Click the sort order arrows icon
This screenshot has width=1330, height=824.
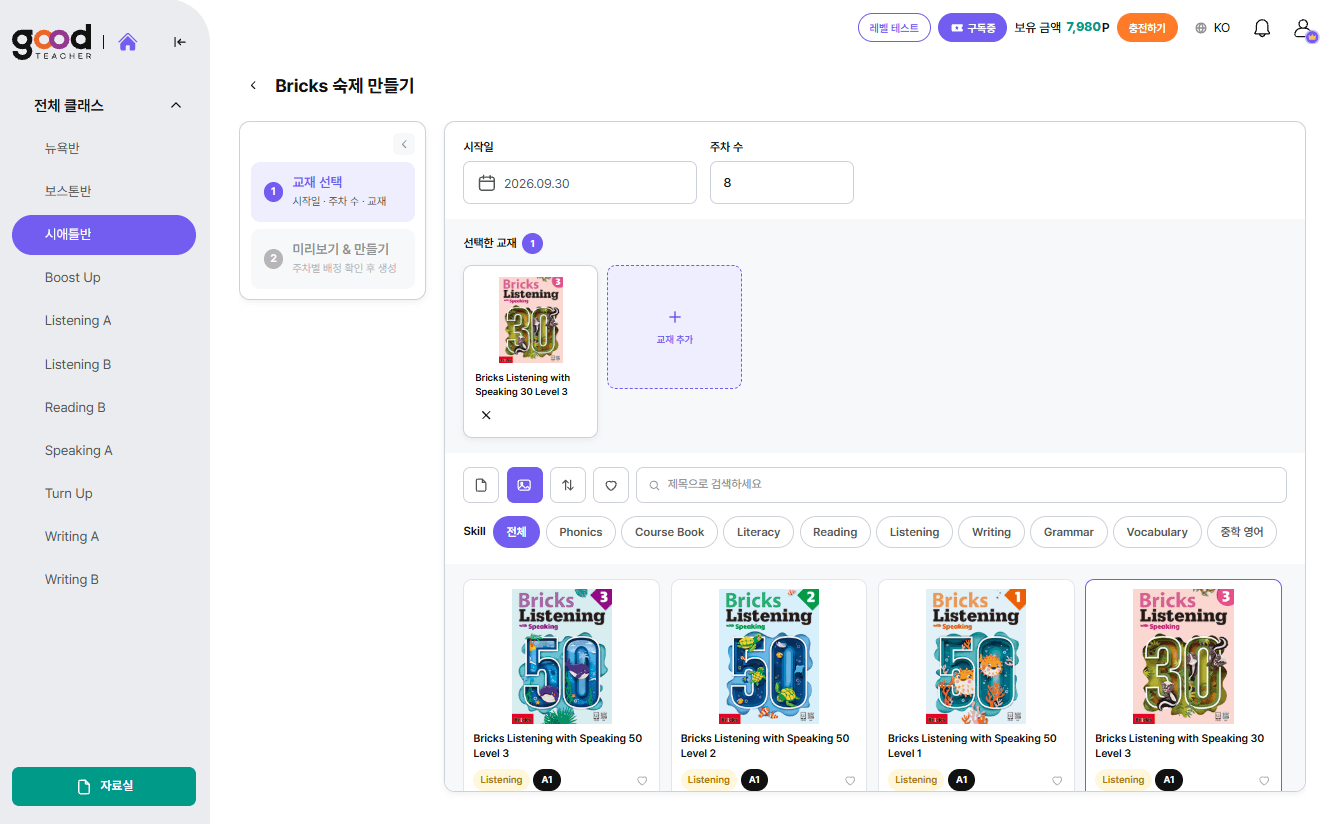coord(568,485)
